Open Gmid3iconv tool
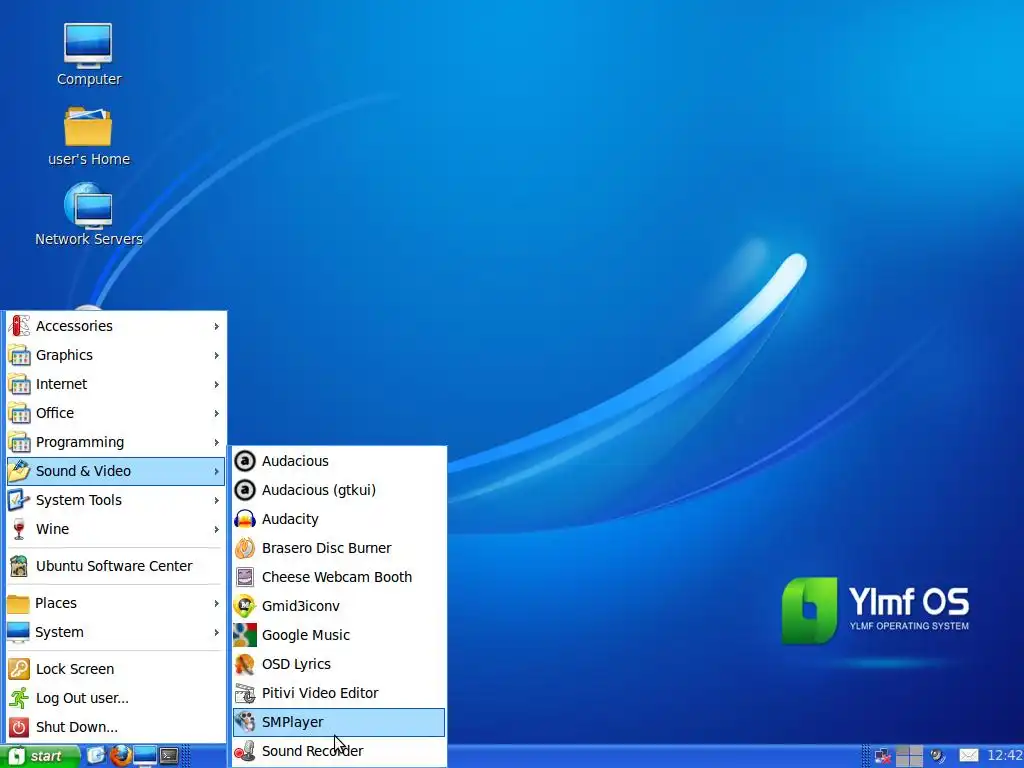This screenshot has width=1024, height=768. (339, 606)
